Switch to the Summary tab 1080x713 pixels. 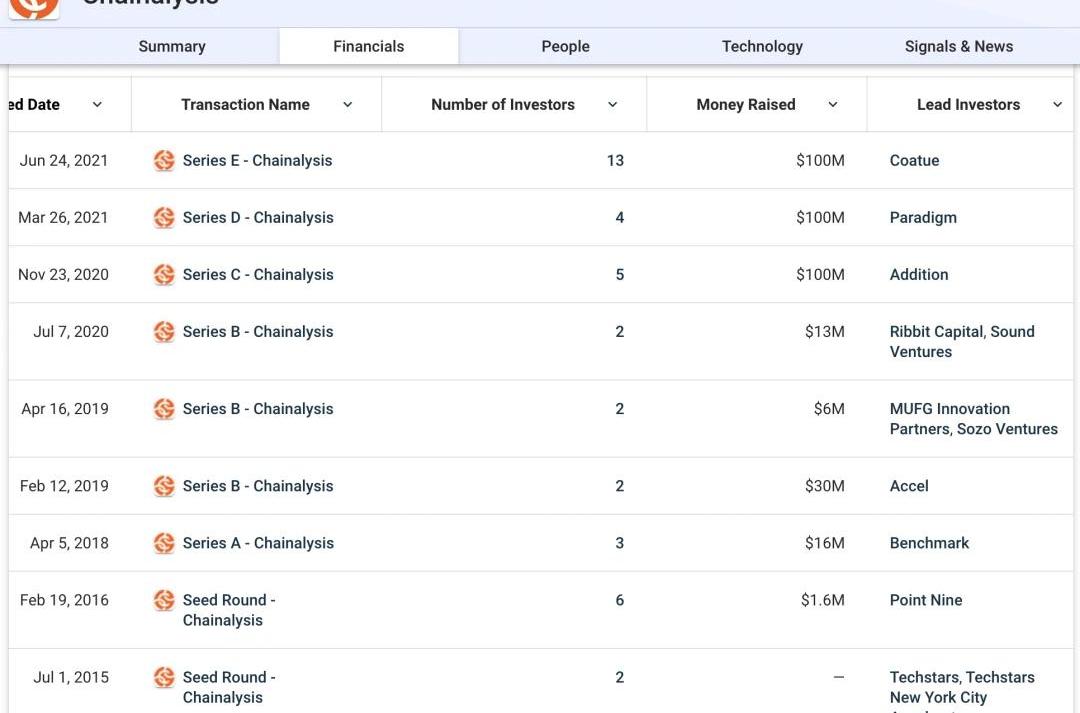(172, 46)
